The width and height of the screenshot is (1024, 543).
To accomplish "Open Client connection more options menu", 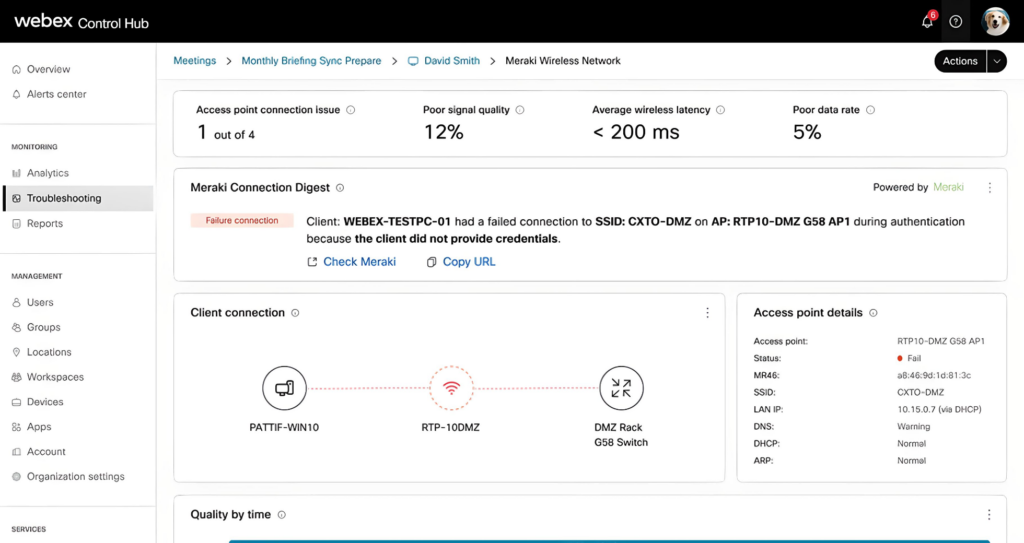I will point(707,313).
